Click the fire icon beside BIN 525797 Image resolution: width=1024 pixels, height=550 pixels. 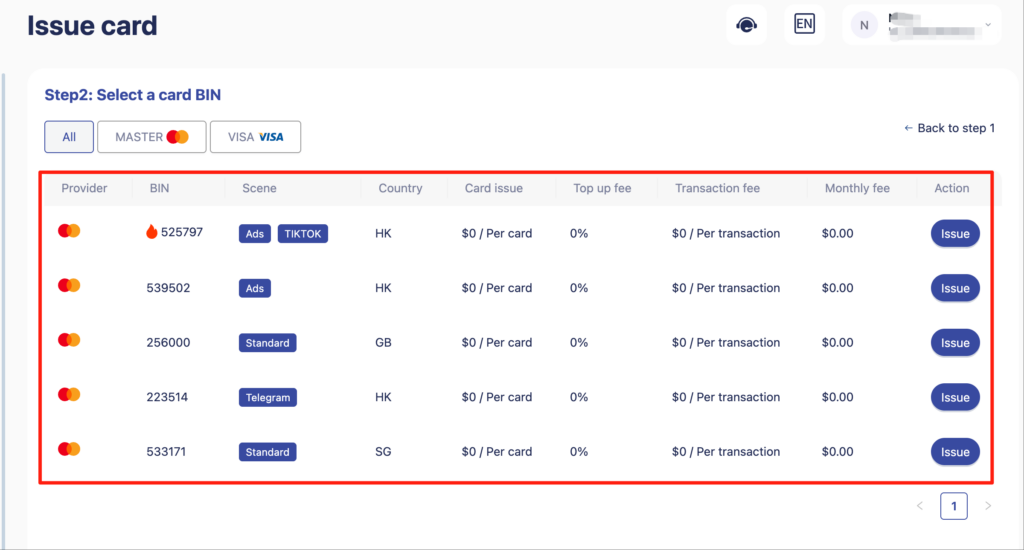(x=152, y=233)
